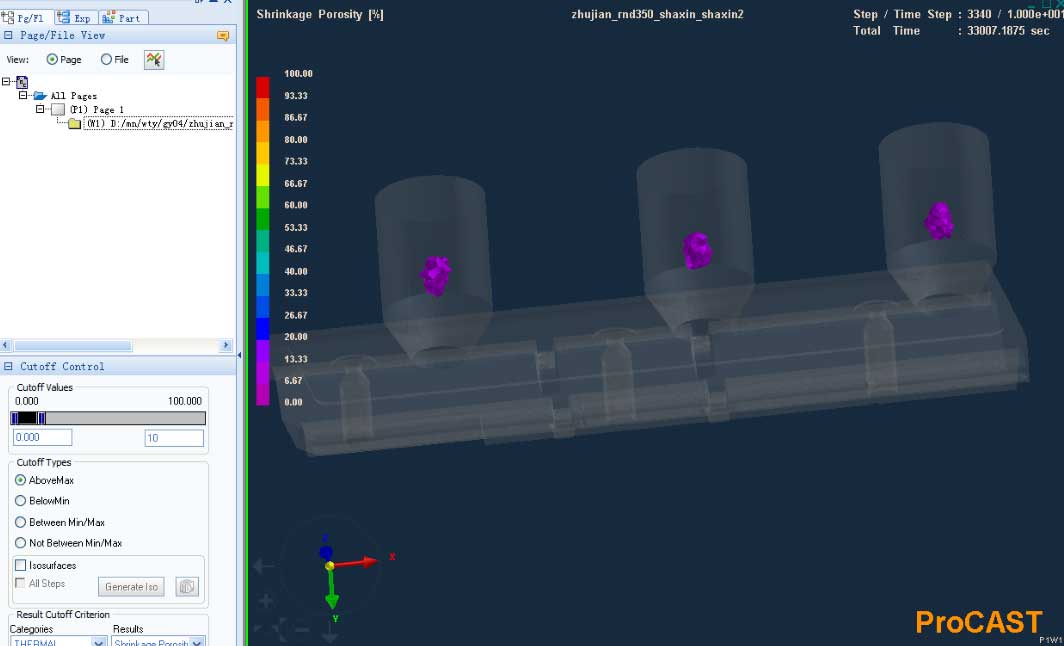Click the curve picker icon beside File

154,60
